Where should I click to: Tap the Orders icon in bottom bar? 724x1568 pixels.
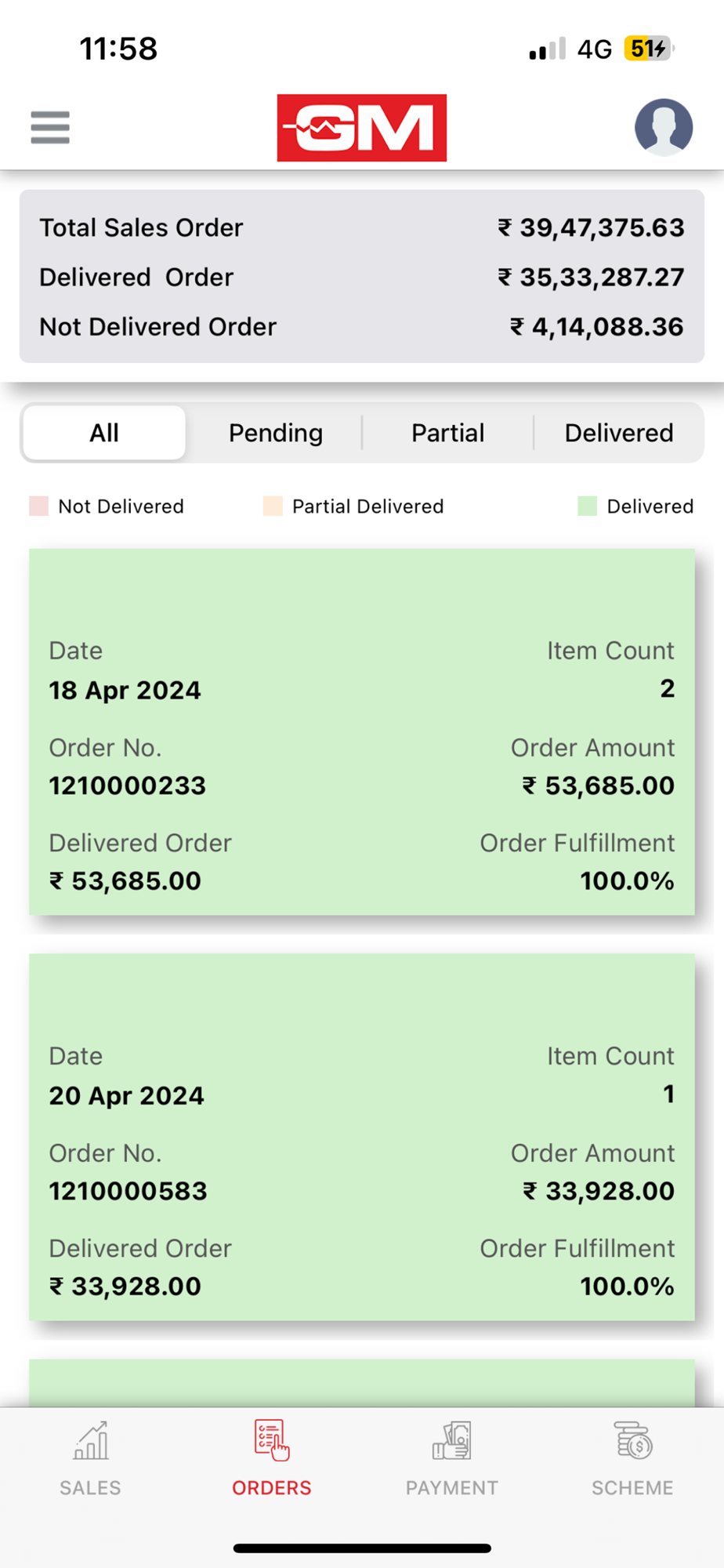coord(271,1441)
